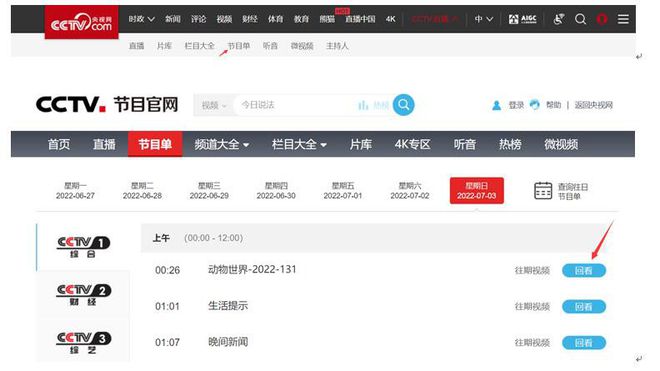This screenshot has height=371, width=660.
Task: Go to 微视频 tab in gray navigation bar
Action: [561, 144]
